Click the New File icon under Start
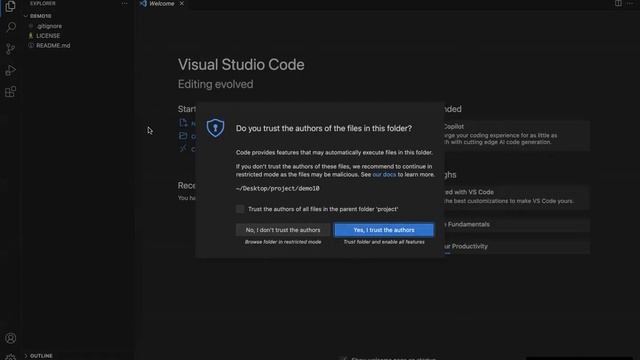 pyautogui.click(x=183, y=122)
